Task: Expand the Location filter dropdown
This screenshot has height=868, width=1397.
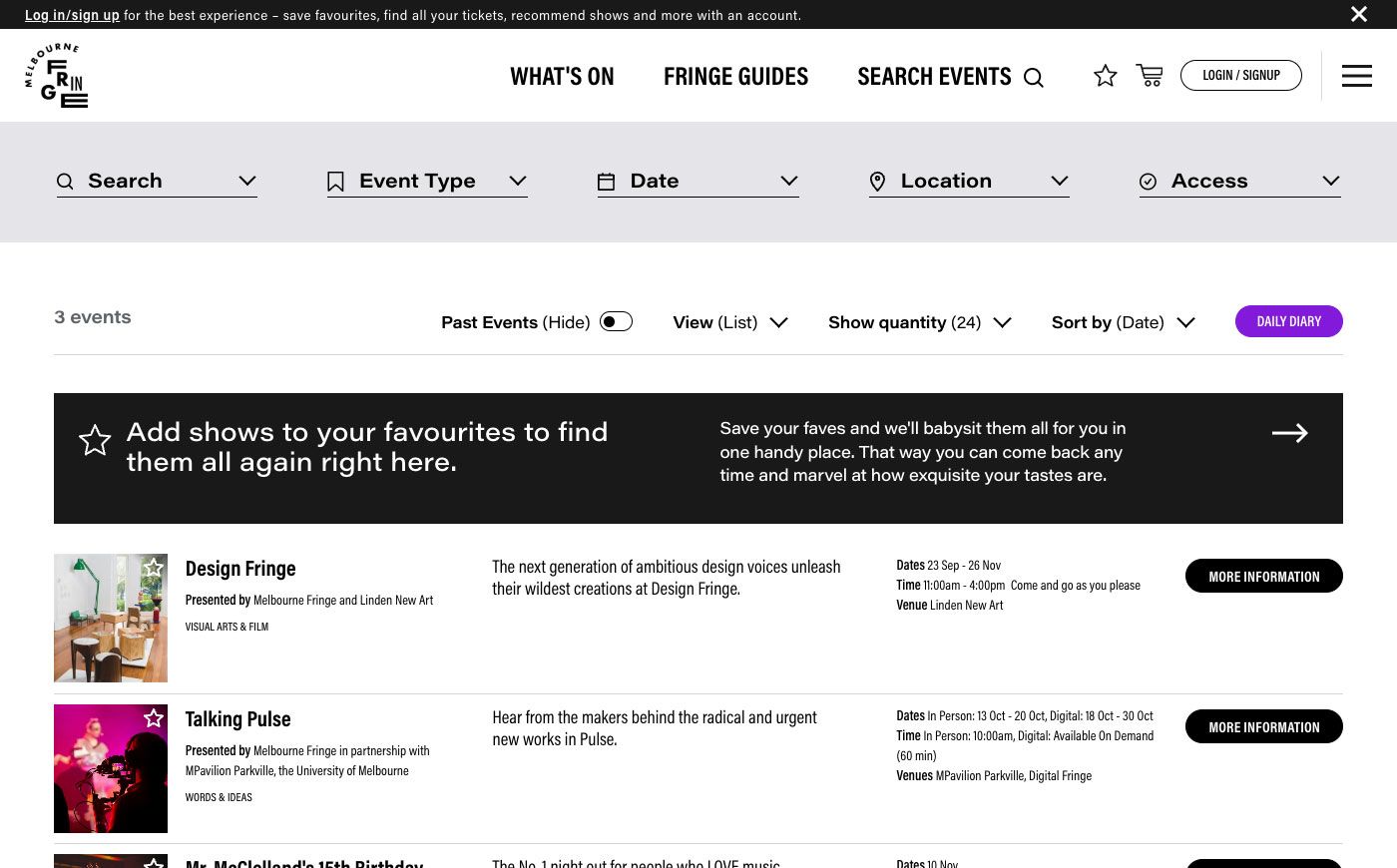Action: point(1060,181)
